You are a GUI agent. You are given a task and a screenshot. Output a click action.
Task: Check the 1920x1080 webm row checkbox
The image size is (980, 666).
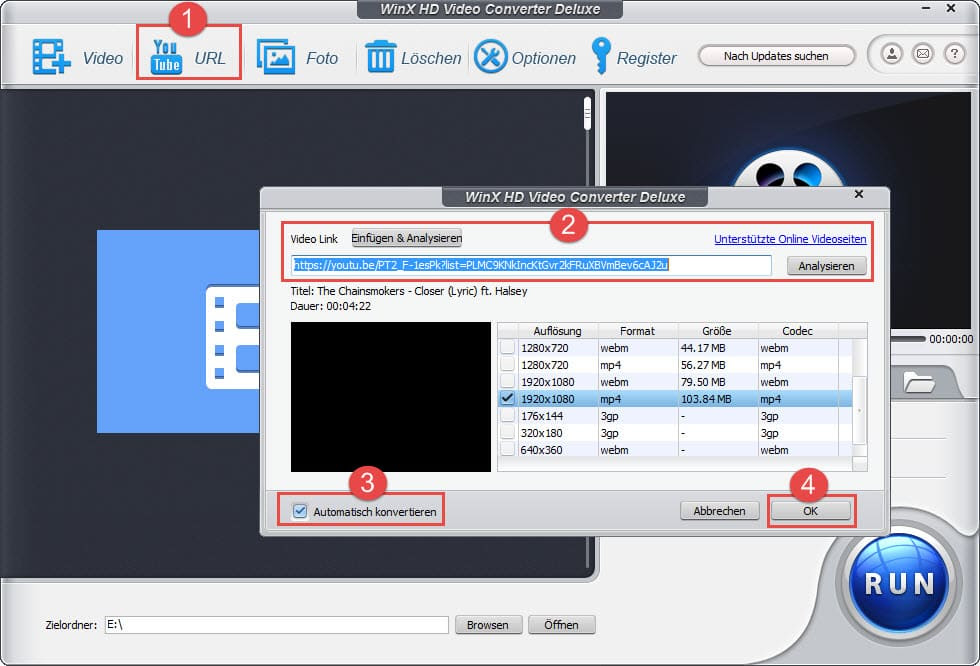coord(508,381)
